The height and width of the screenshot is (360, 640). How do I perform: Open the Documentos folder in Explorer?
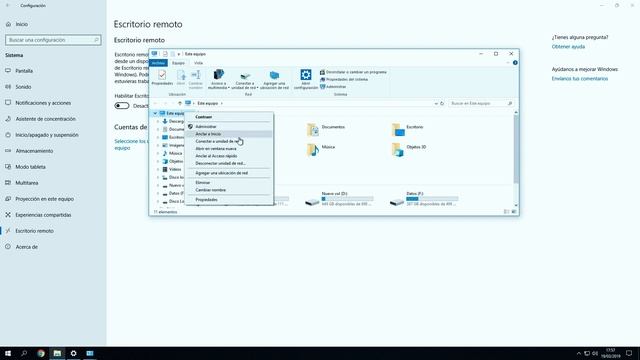click(x=326, y=129)
